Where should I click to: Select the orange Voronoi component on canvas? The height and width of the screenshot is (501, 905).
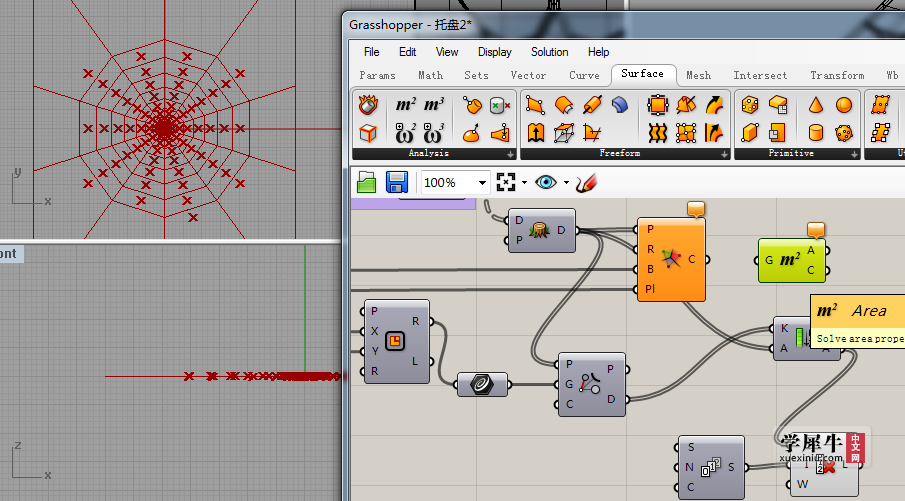pyautogui.click(x=671, y=259)
